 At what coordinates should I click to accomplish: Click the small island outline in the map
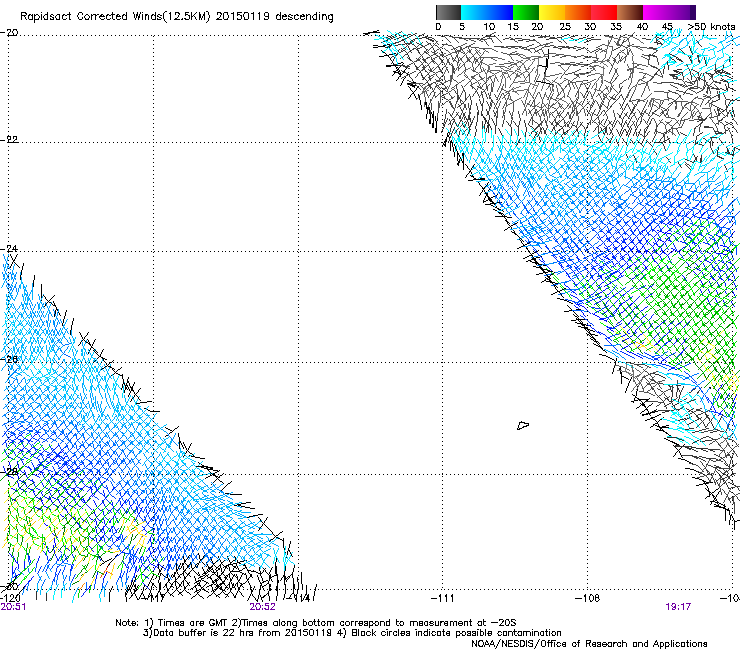523,425
